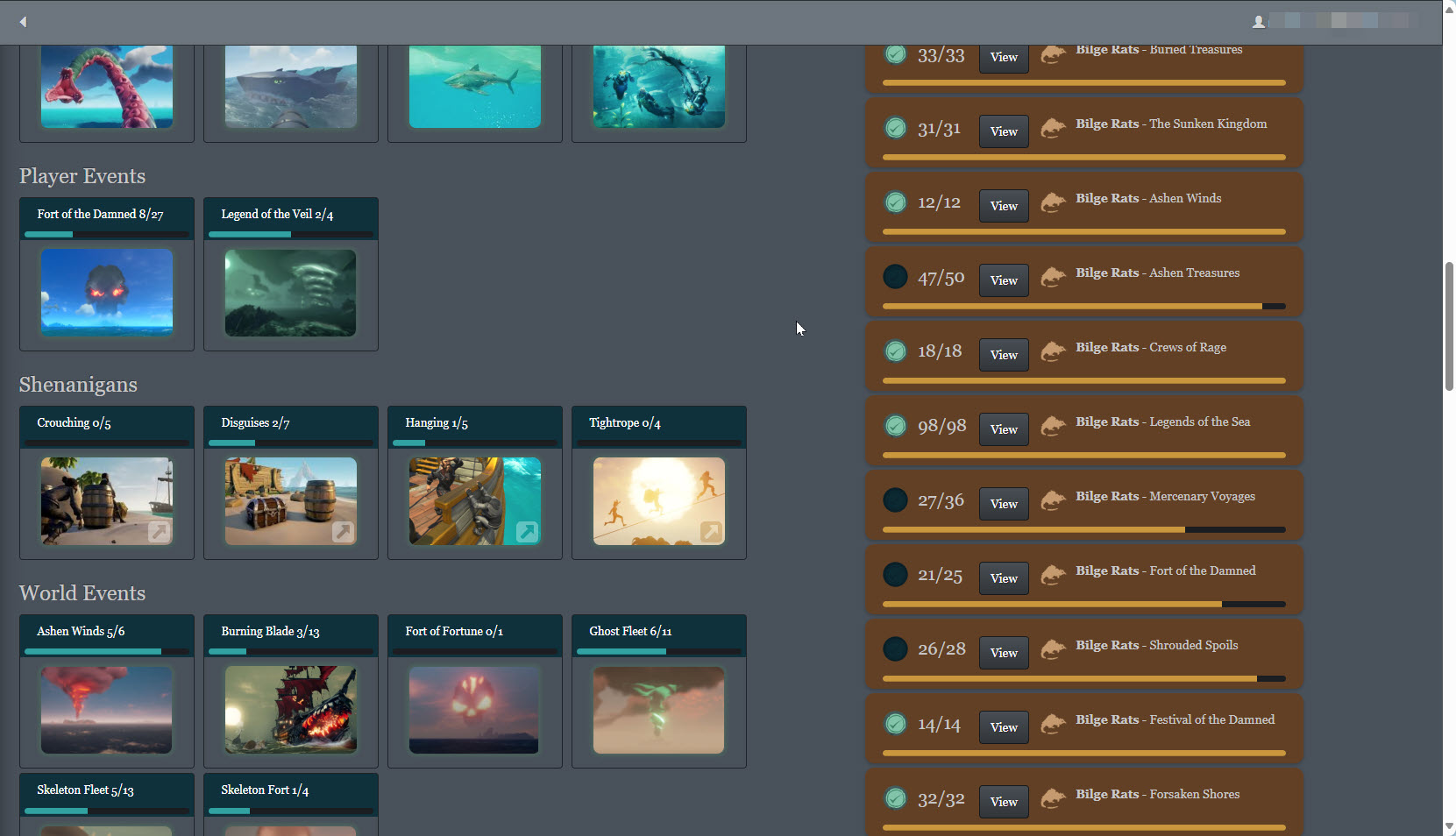
Task: Click the Shrouded Spoils progress bar
Action: pyautogui.click(x=1084, y=679)
